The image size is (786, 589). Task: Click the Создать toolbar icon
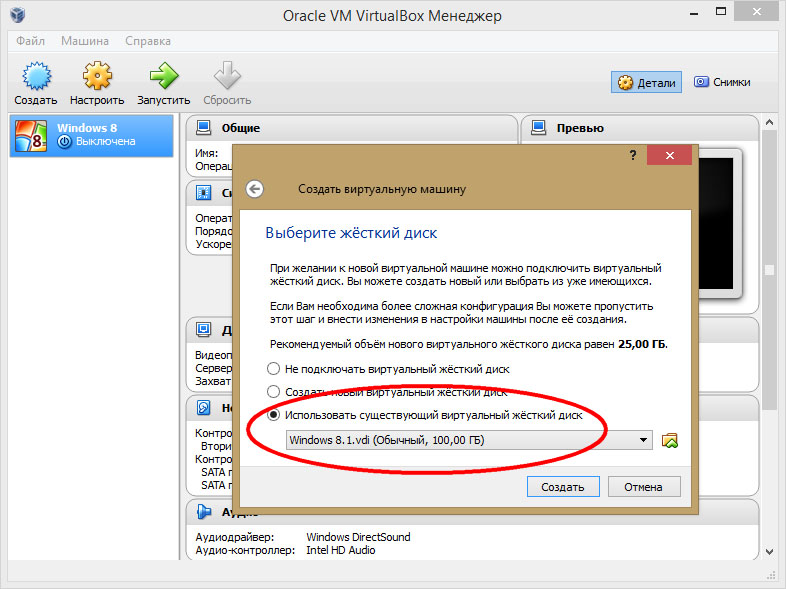(36, 76)
